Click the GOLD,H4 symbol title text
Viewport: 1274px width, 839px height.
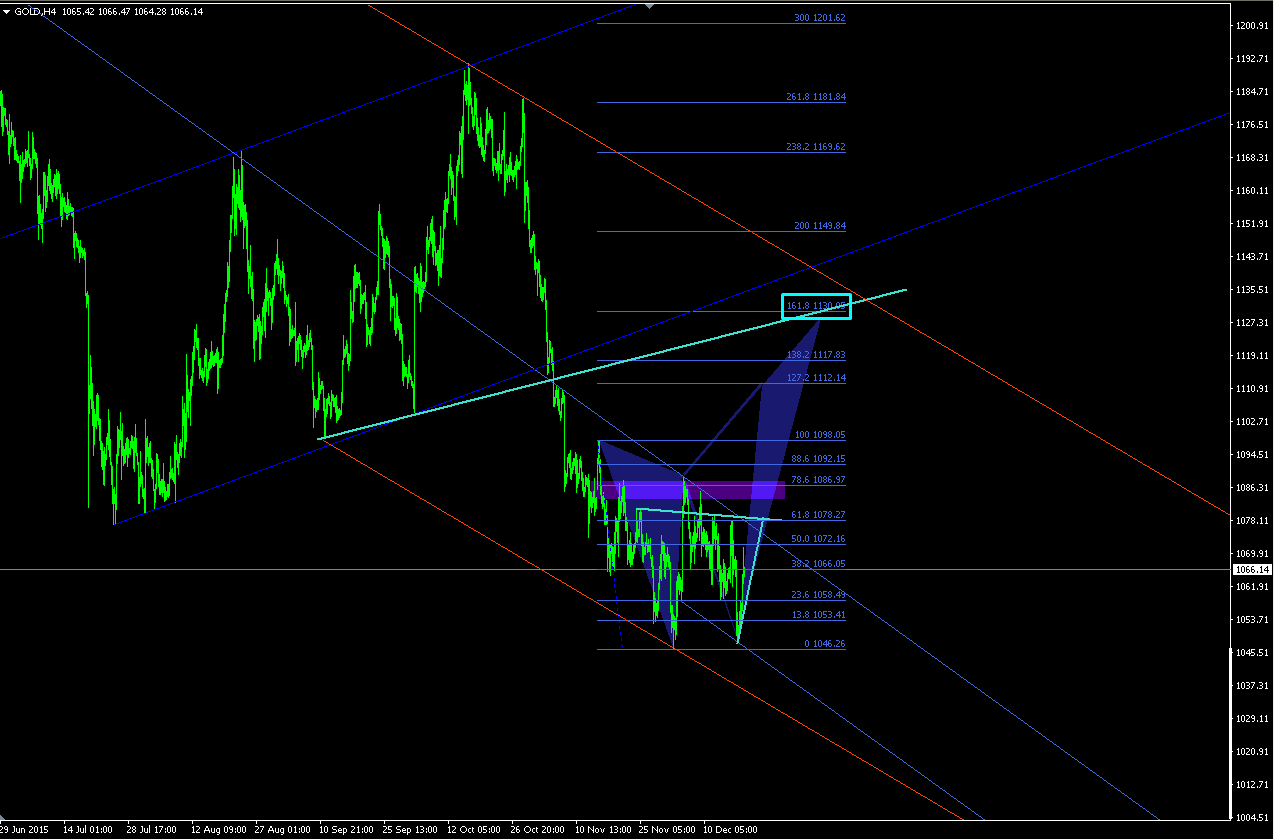(35, 10)
